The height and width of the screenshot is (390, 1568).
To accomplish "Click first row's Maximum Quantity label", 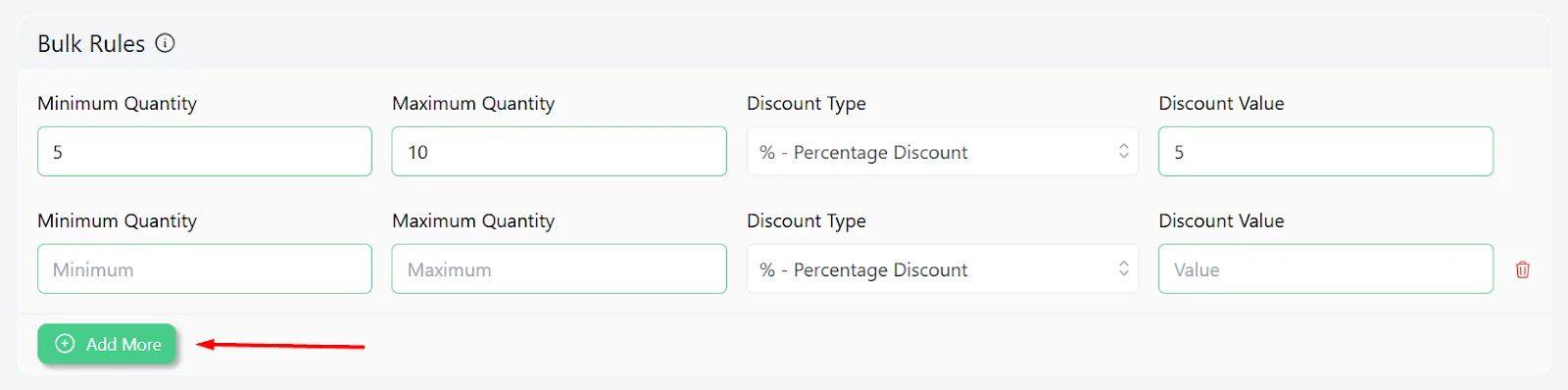I will [473, 104].
